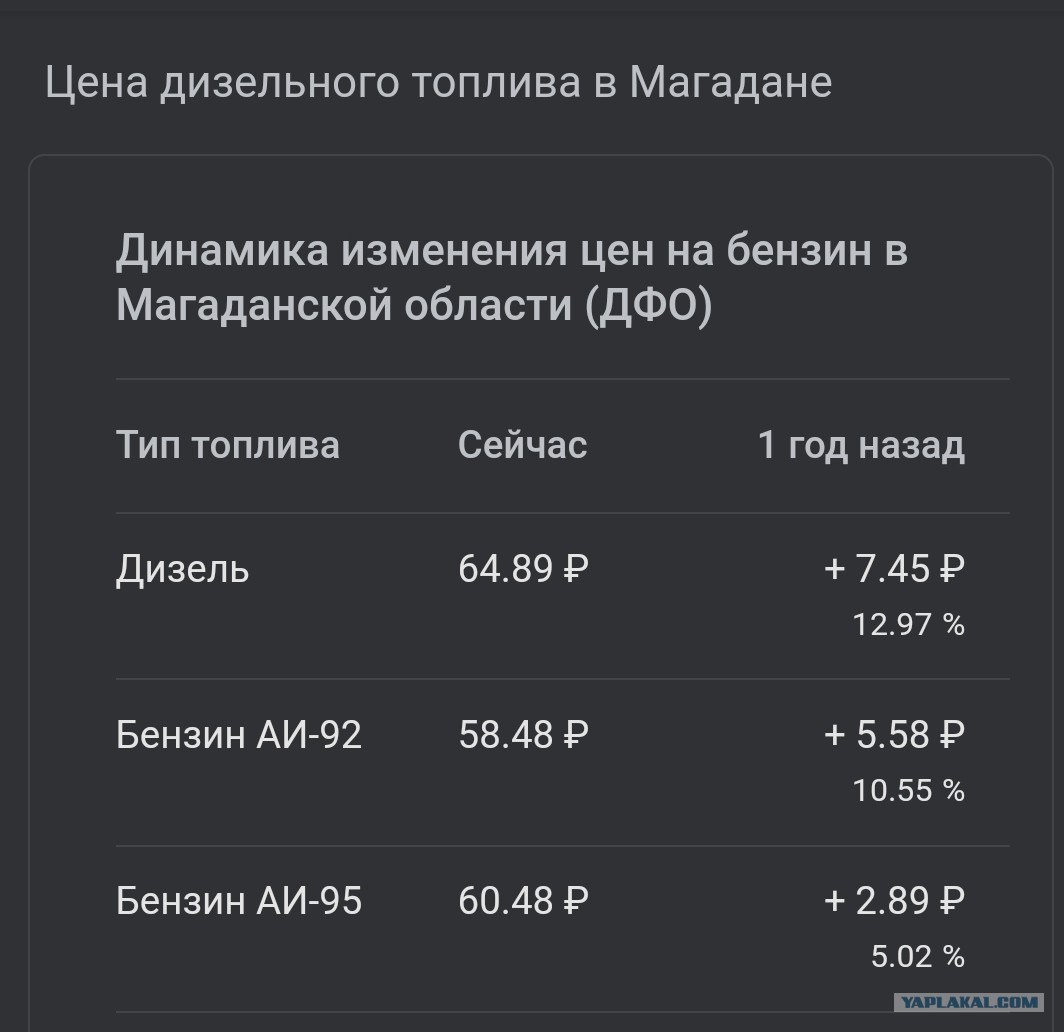The width and height of the screenshot is (1064, 1032).
Task: Click the diesel percentage 12.97 %
Action: pos(908,624)
